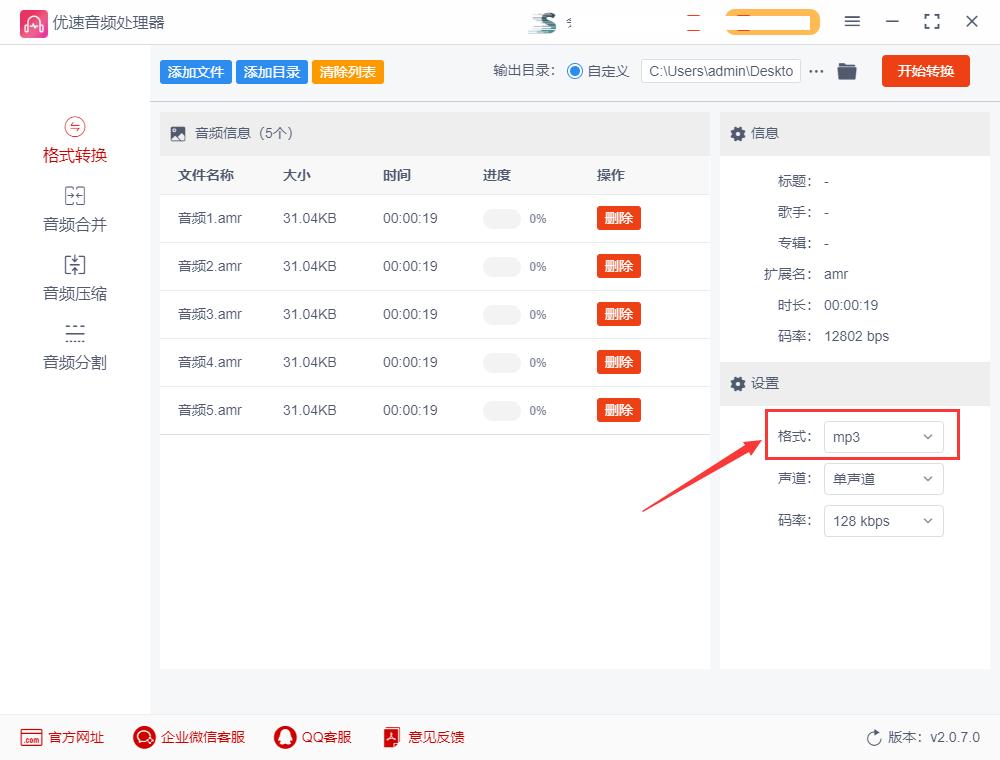This screenshot has width=1000, height=760.
Task: Switch to the 音频压缩 tool
Action: click(x=75, y=277)
